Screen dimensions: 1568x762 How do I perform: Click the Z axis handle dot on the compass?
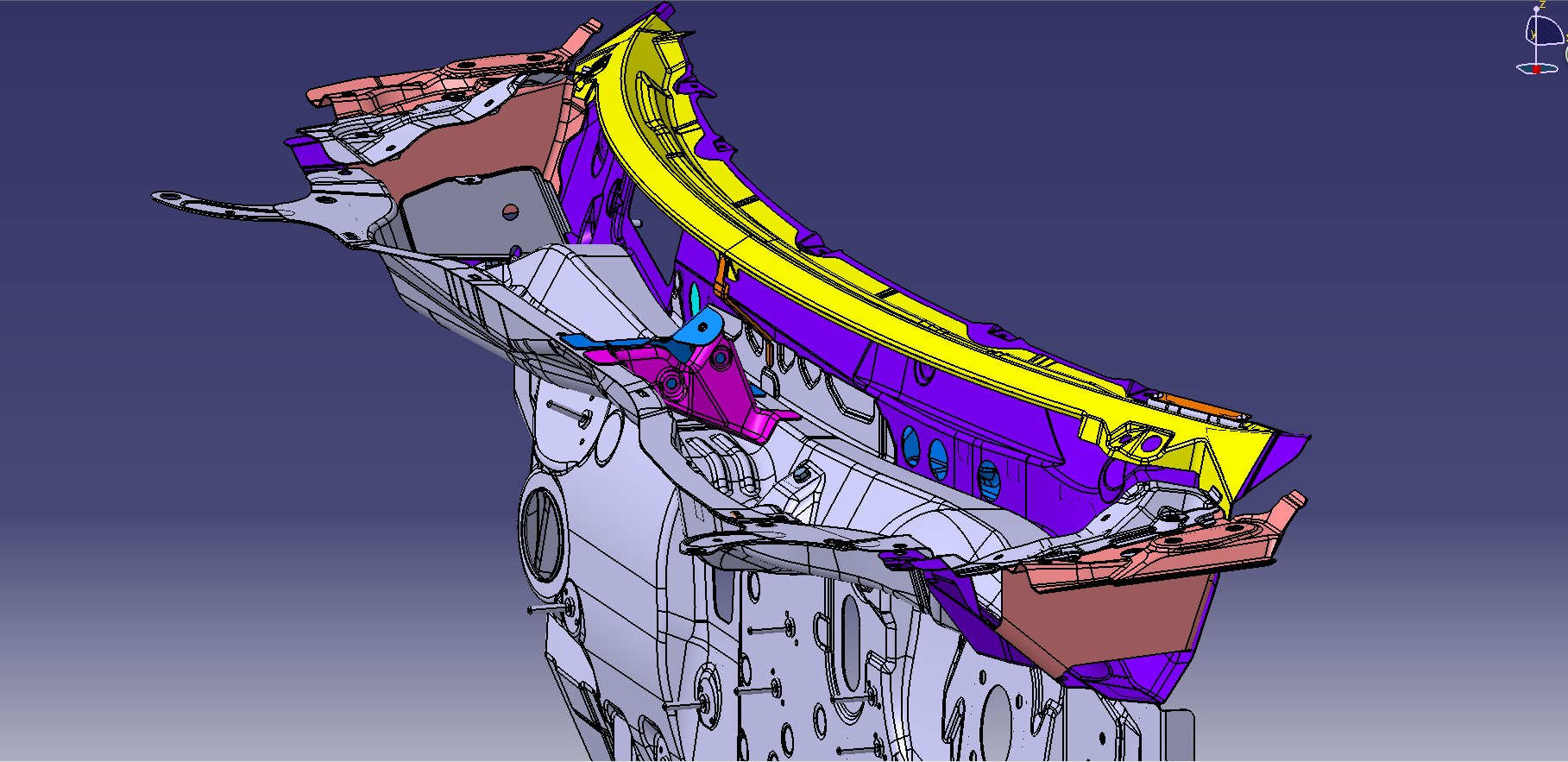1536,9
